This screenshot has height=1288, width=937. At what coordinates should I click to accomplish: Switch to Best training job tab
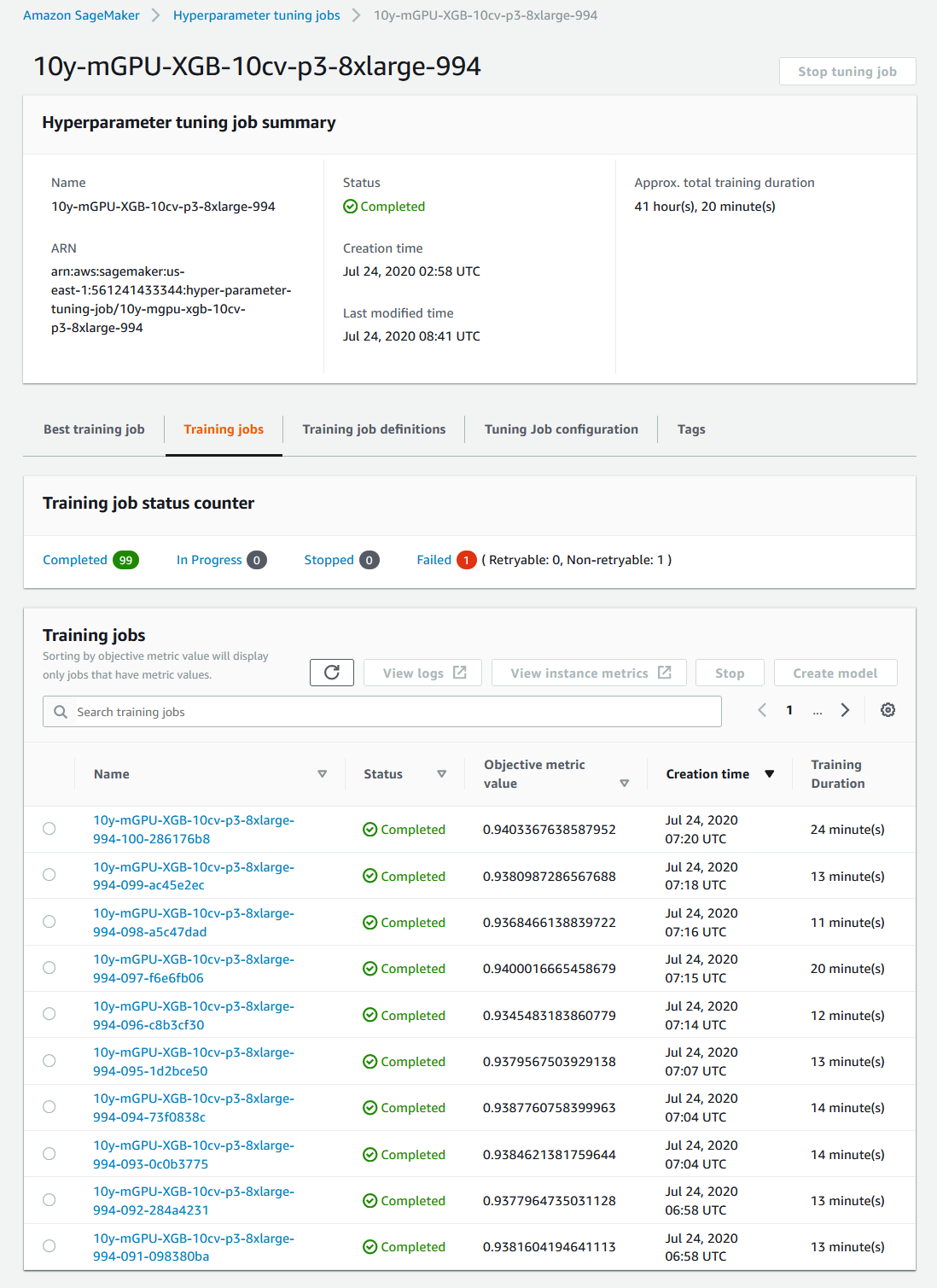[94, 429]
